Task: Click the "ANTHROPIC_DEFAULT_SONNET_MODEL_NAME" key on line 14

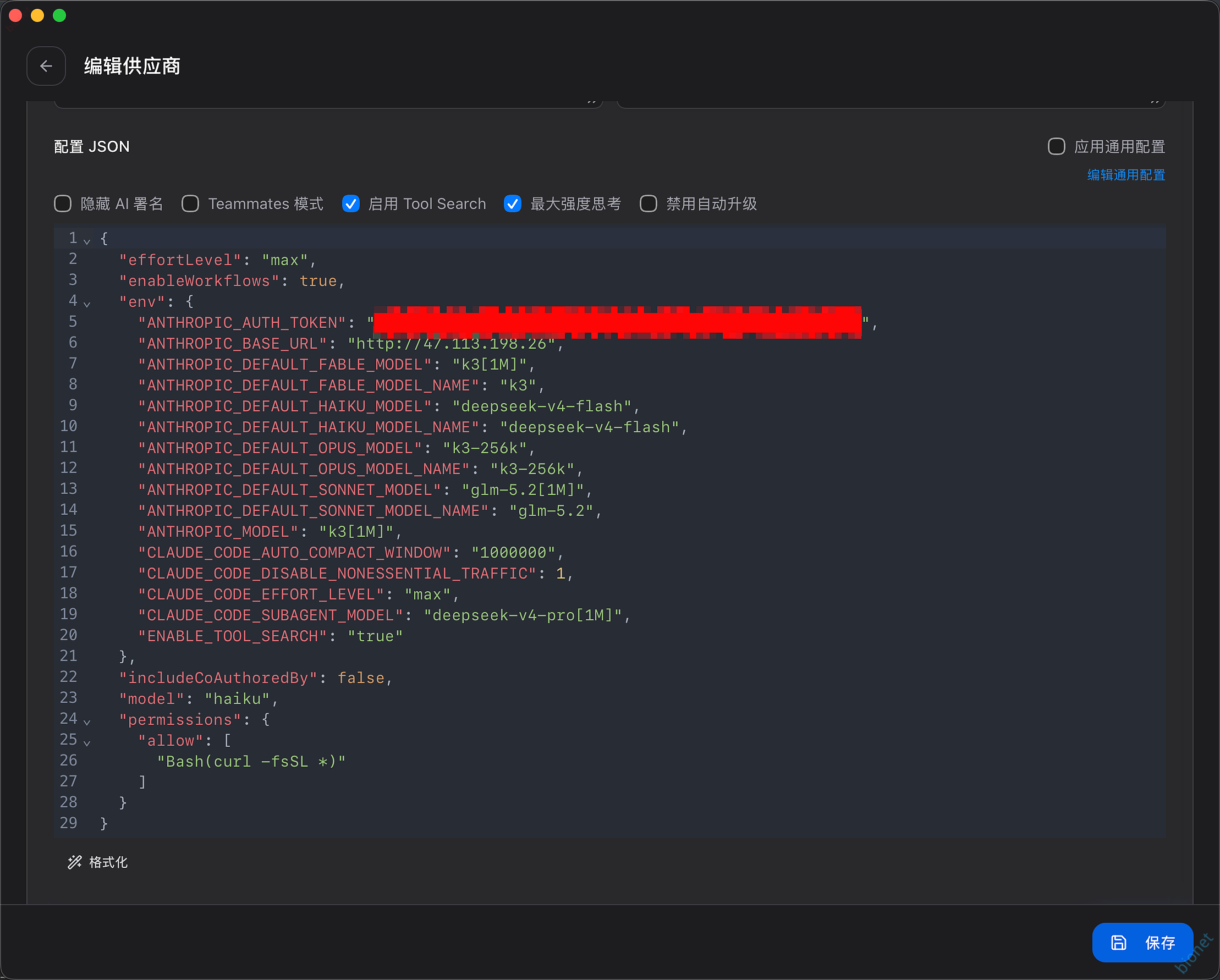Action: point(314,511)
